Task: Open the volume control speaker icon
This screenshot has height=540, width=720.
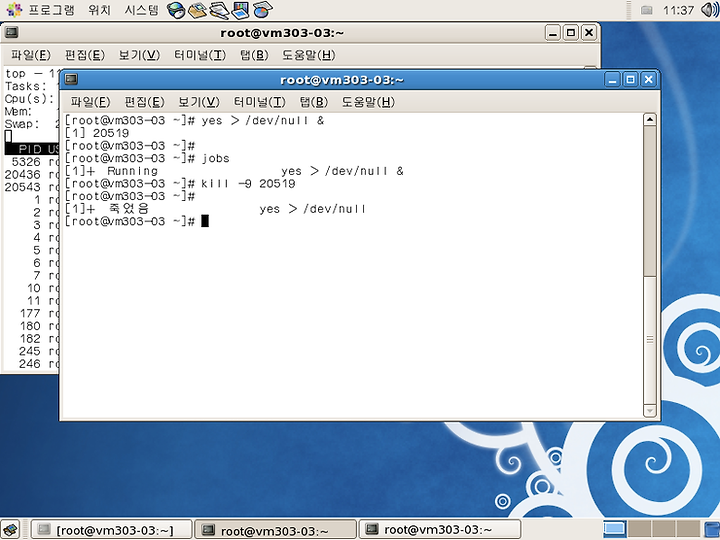Action: [x=710, y=10]
